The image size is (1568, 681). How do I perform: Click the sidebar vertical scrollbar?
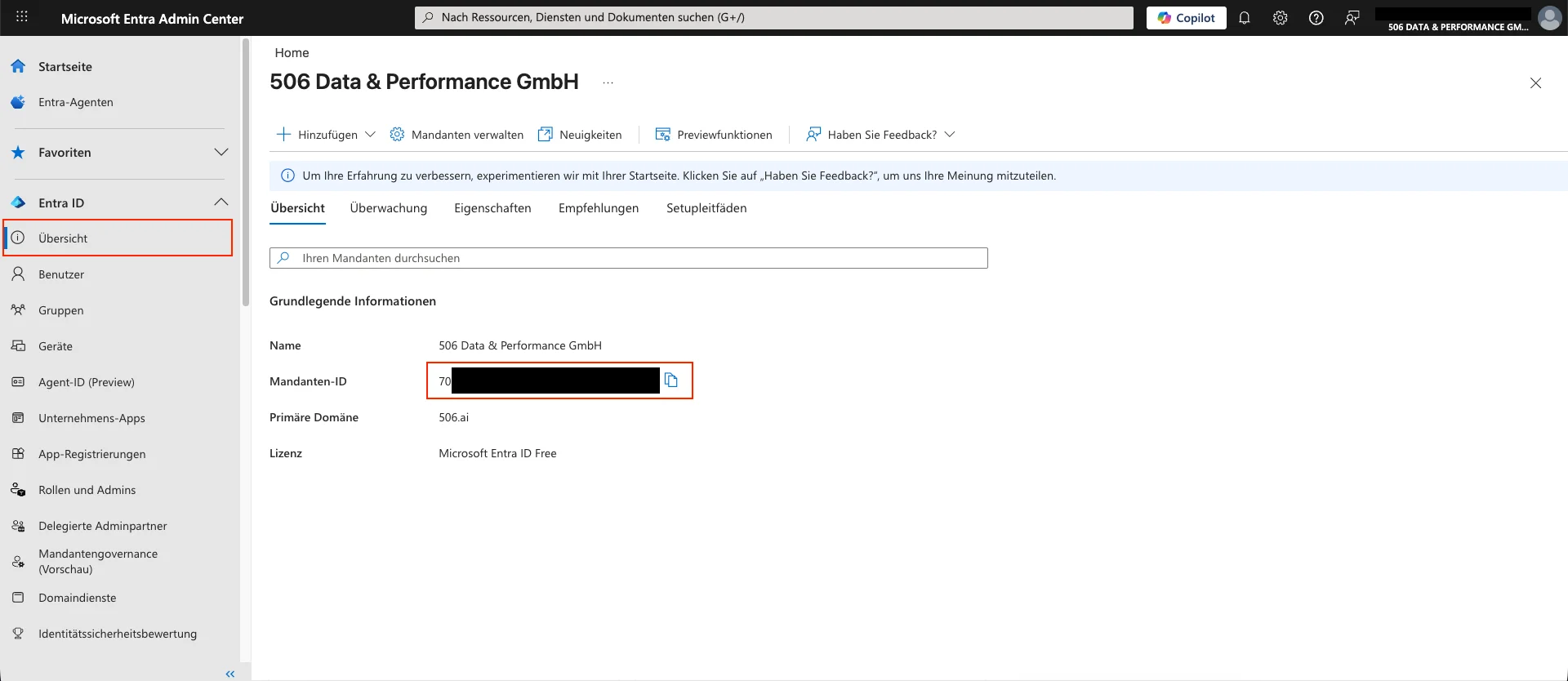pyautogui.click(x=245, y=173)
